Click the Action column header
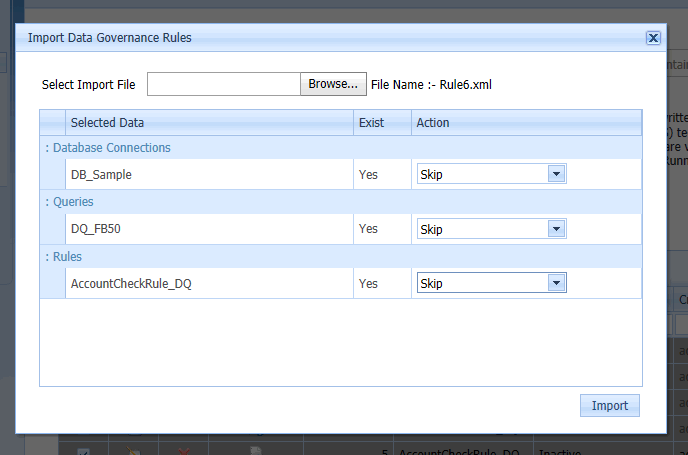 pyautogui.click(x=527, y=122)
